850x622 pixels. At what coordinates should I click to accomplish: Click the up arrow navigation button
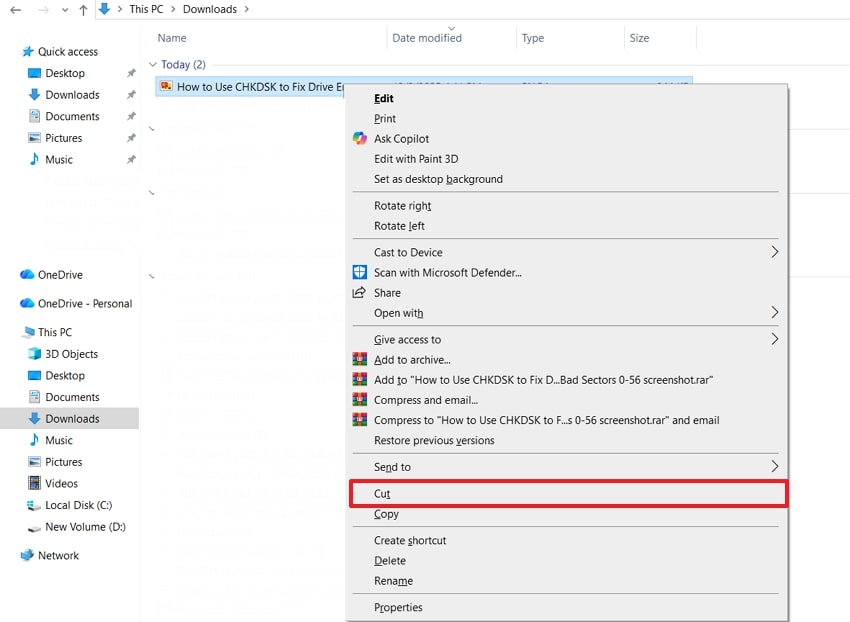click(83, 10)
